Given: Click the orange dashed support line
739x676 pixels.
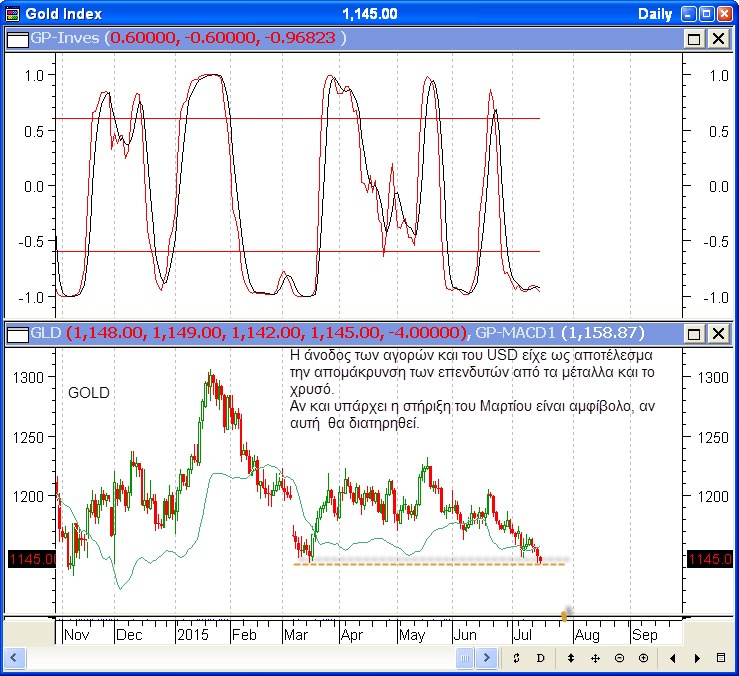Looking at the screenshot, I should coord(429,564).
